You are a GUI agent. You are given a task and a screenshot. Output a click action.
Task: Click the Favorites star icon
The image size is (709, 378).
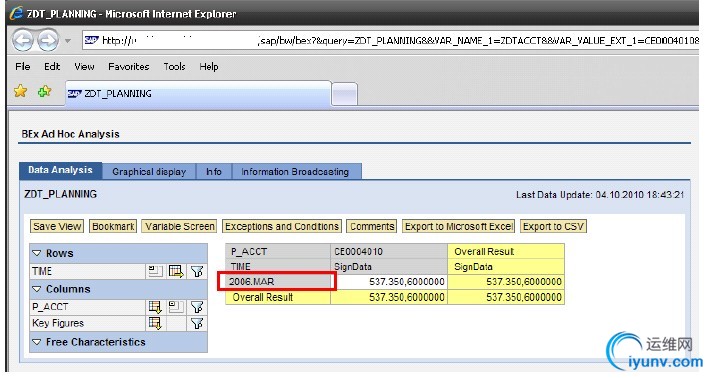pos(20,92)
